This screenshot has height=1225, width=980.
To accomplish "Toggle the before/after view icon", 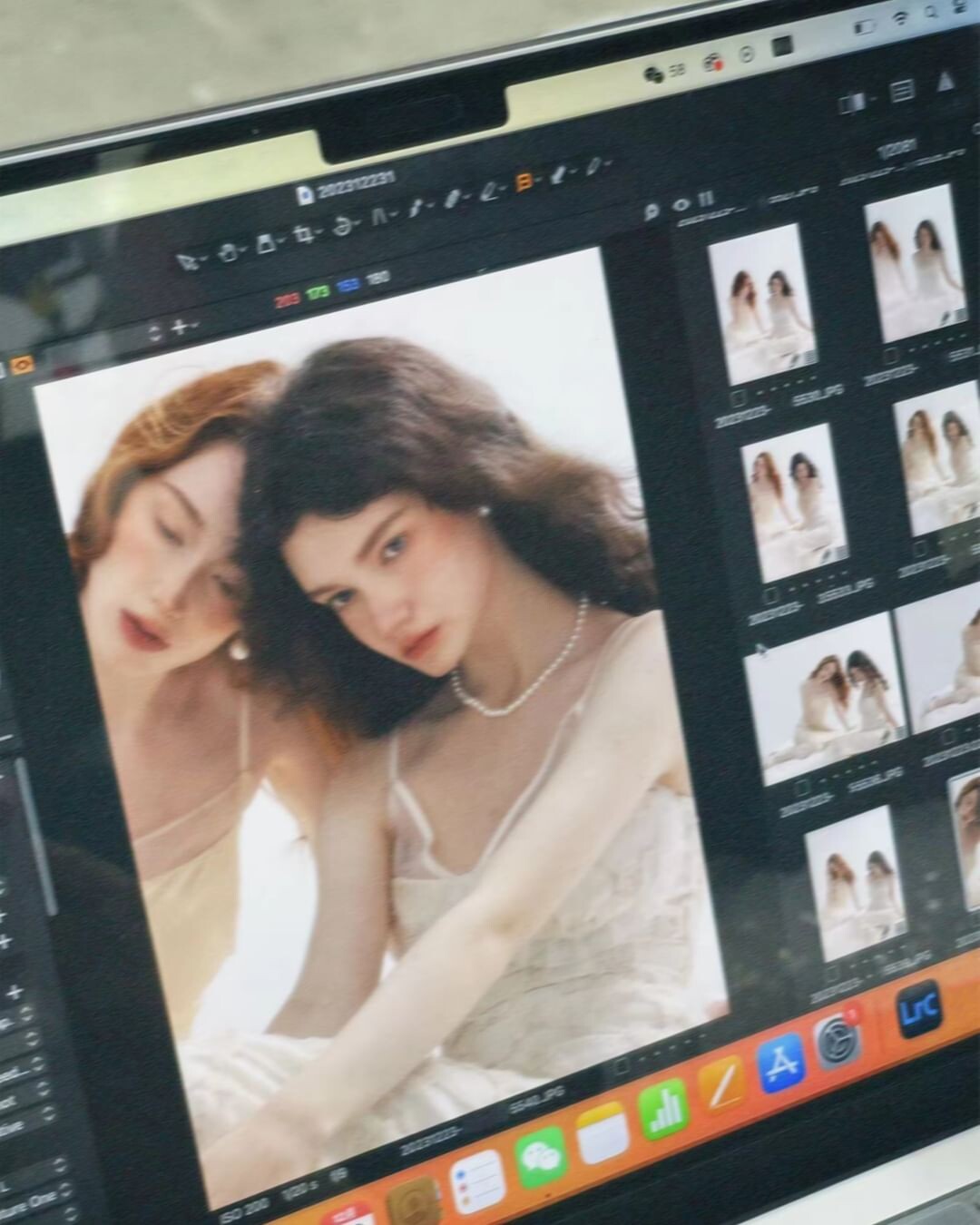I will tap(851, 104).
